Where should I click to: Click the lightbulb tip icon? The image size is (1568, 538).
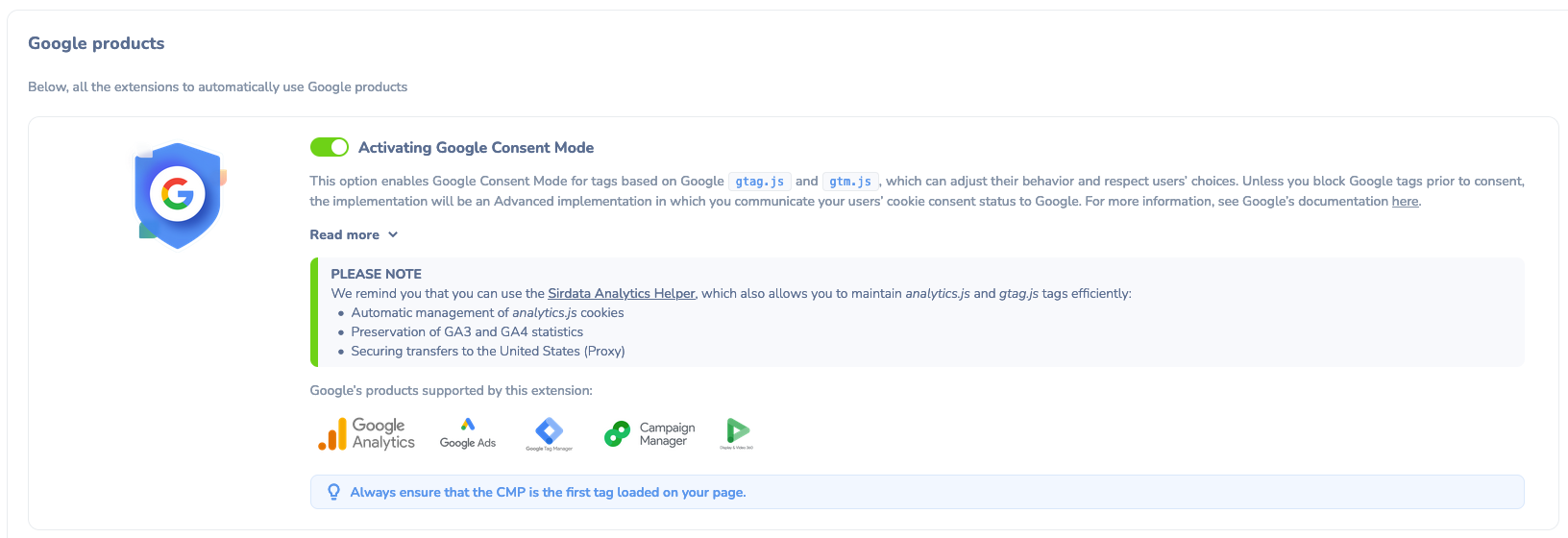(x=333, y=492)
